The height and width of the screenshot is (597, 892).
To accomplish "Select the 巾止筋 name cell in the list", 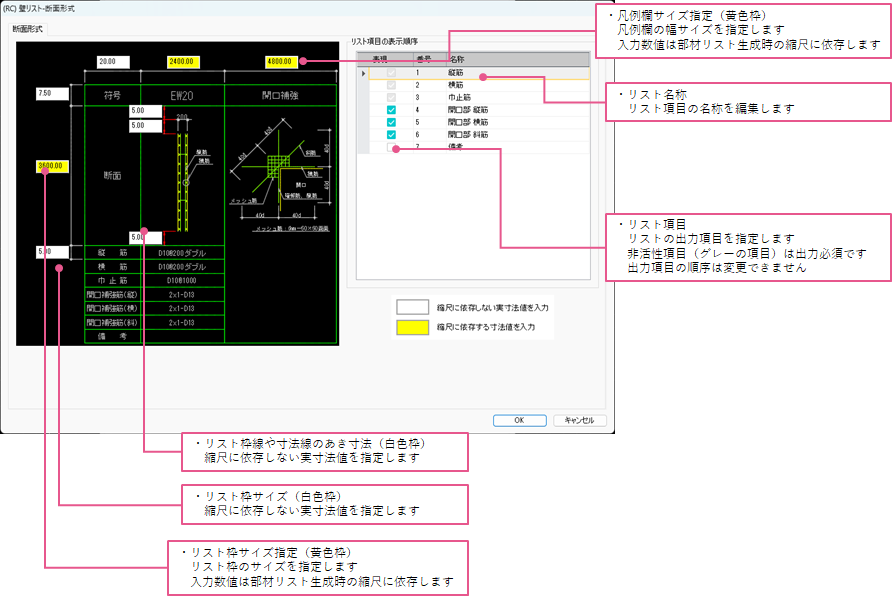I will pyautogui.click(x=518, y=97).
